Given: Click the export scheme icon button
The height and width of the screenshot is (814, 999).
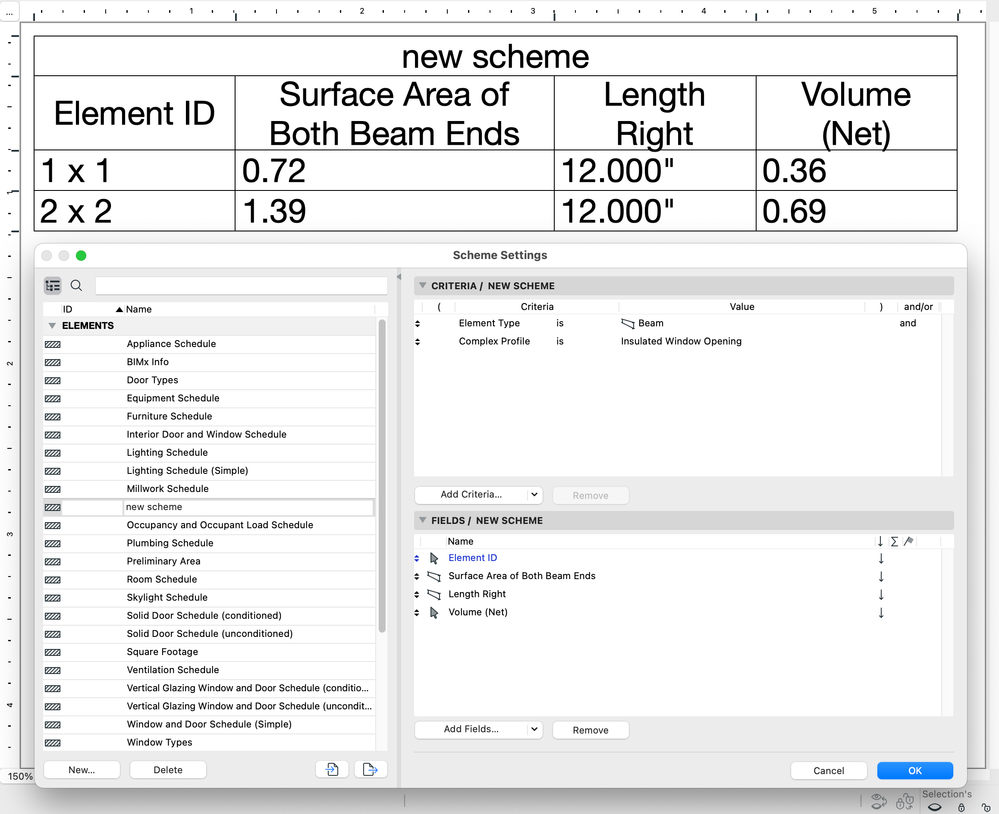Looking at the screenshot, I should (x=370, y=769).
